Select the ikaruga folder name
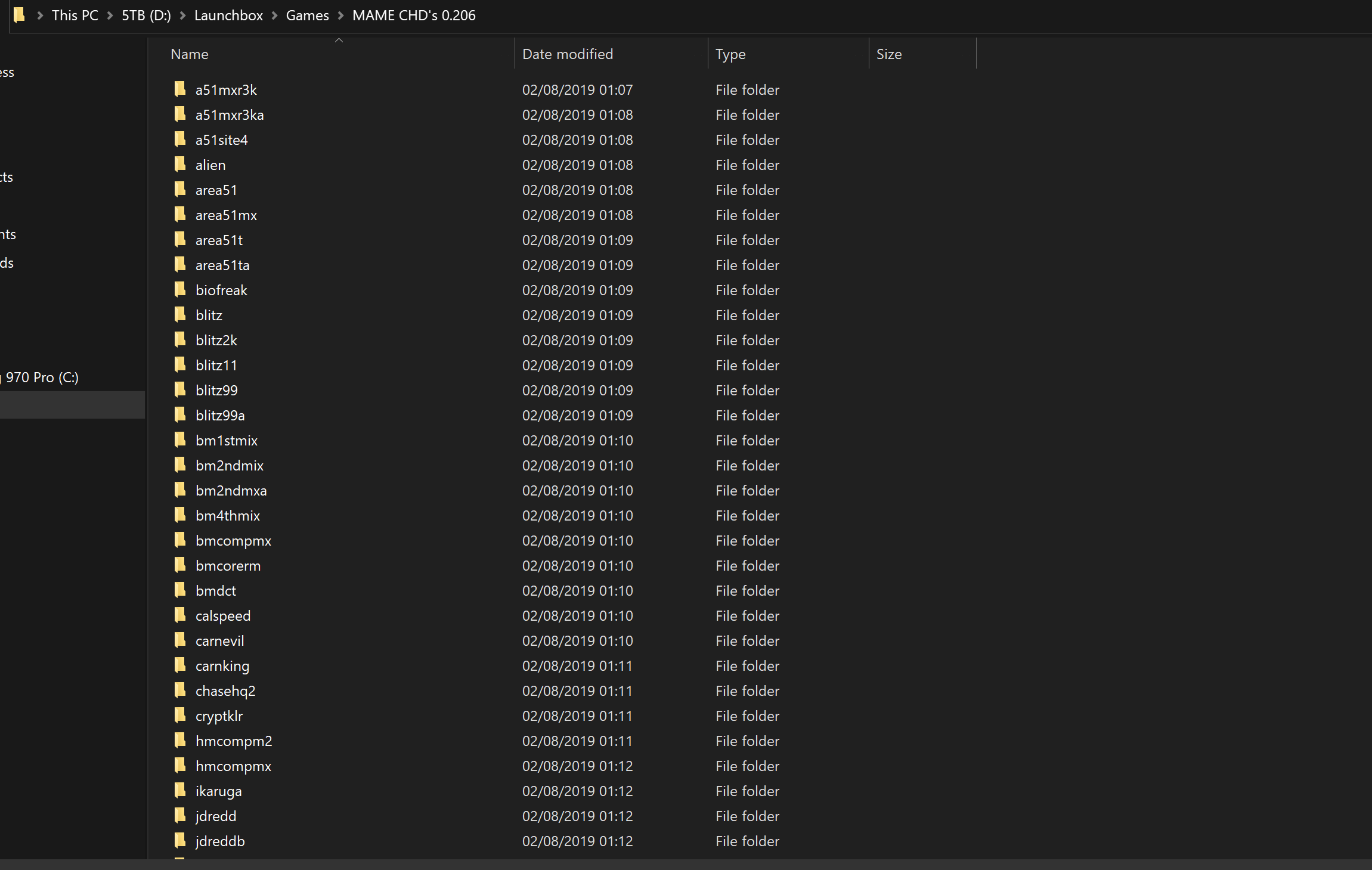This screenshot has height=870, width=1372. coord(219,791)
